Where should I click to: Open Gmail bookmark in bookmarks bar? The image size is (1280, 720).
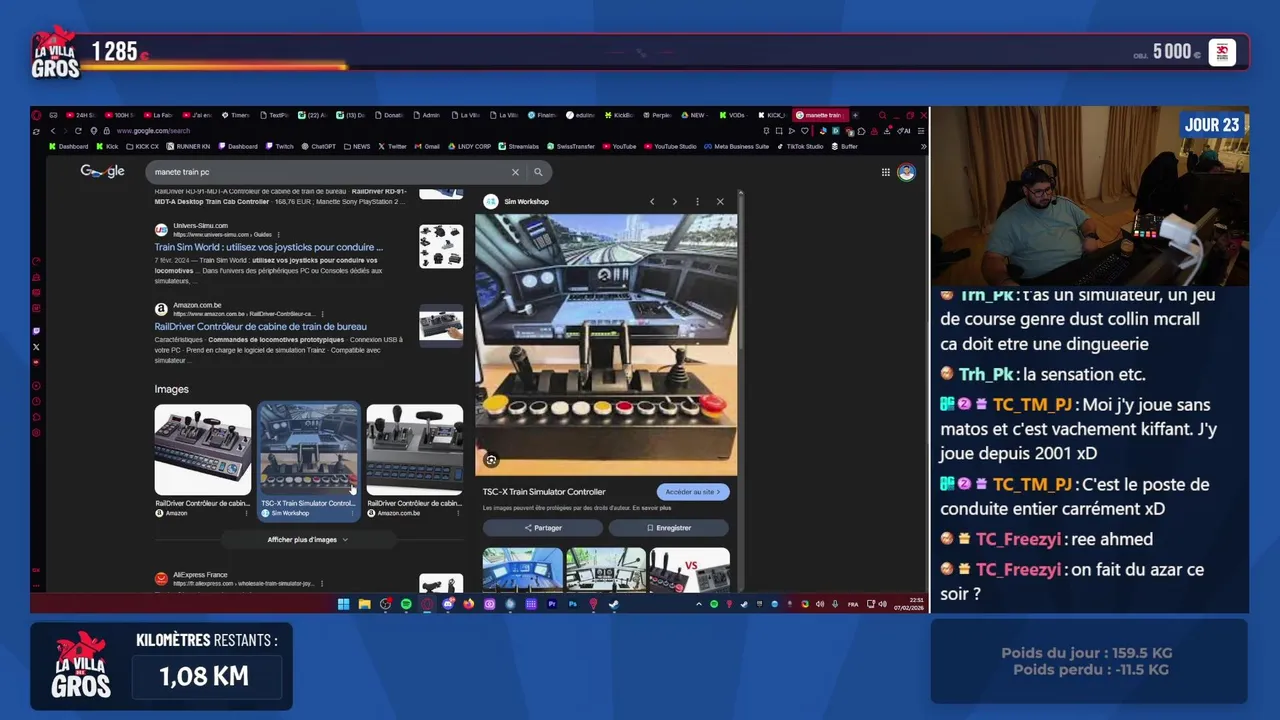pyautogui.click(x=427, y=146)
